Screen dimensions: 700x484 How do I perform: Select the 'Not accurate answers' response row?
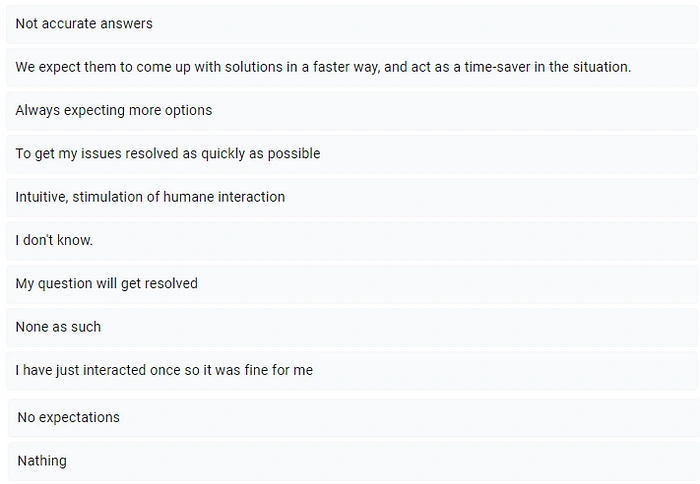click(352, 24)
